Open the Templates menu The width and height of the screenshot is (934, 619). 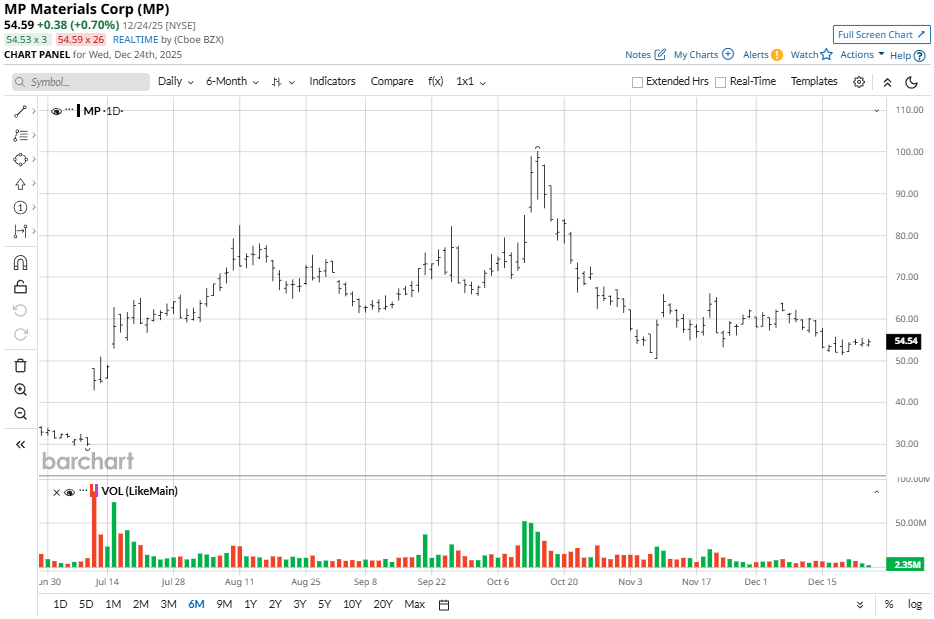[814, 81]
